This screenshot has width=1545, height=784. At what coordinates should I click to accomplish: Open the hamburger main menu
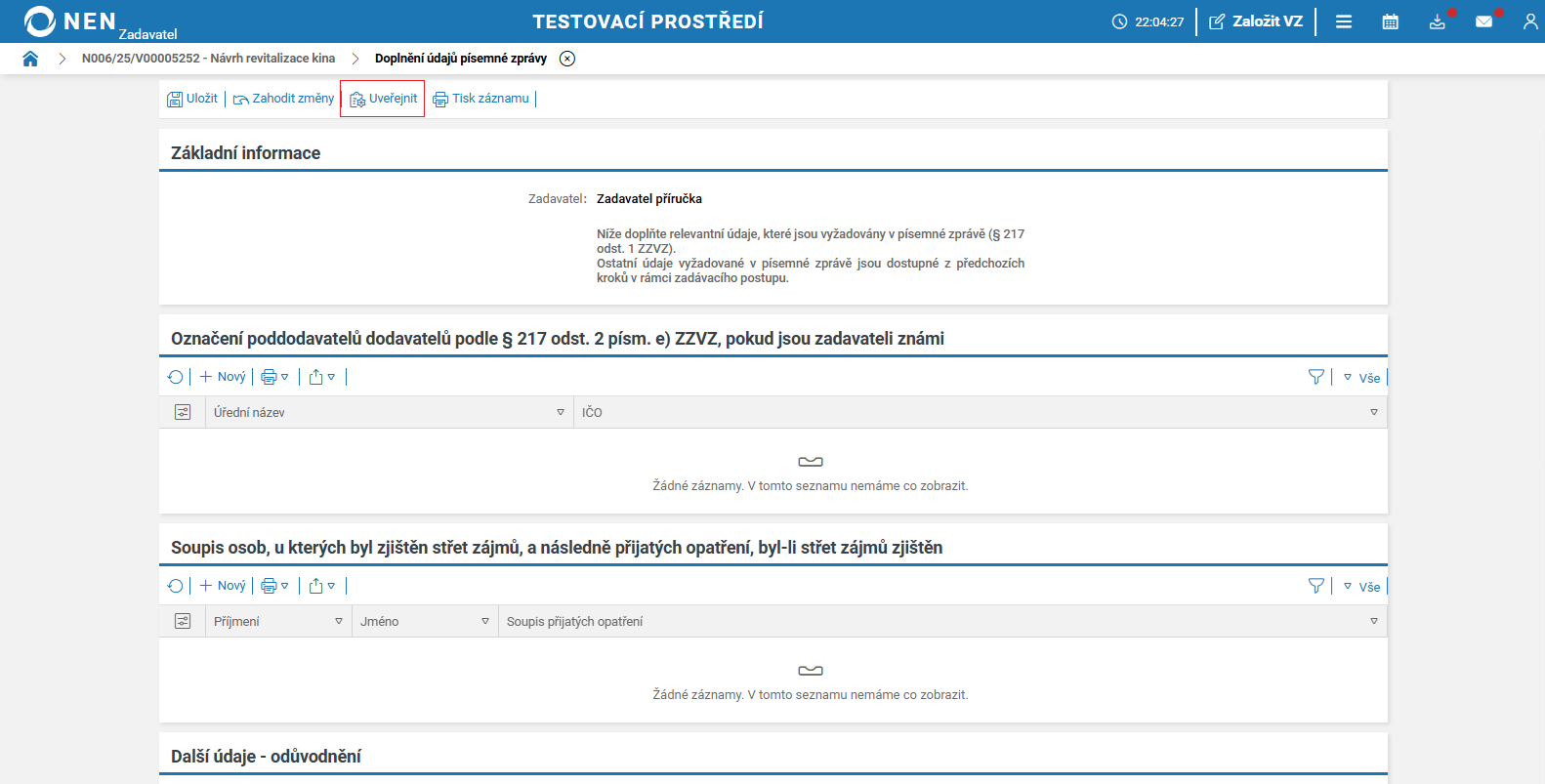pyautogui.click(x=1344, y=21)
